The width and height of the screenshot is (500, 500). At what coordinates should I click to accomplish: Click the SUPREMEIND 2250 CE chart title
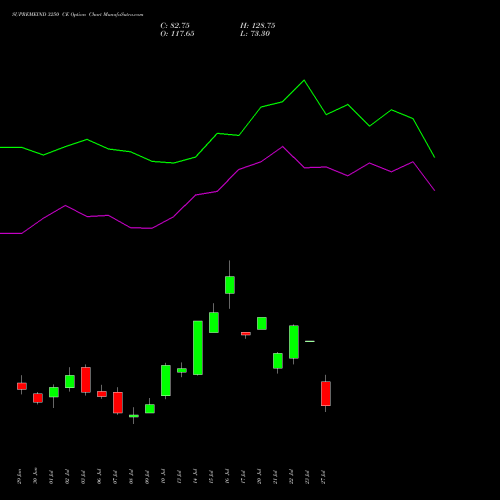(x=78, y=15)
